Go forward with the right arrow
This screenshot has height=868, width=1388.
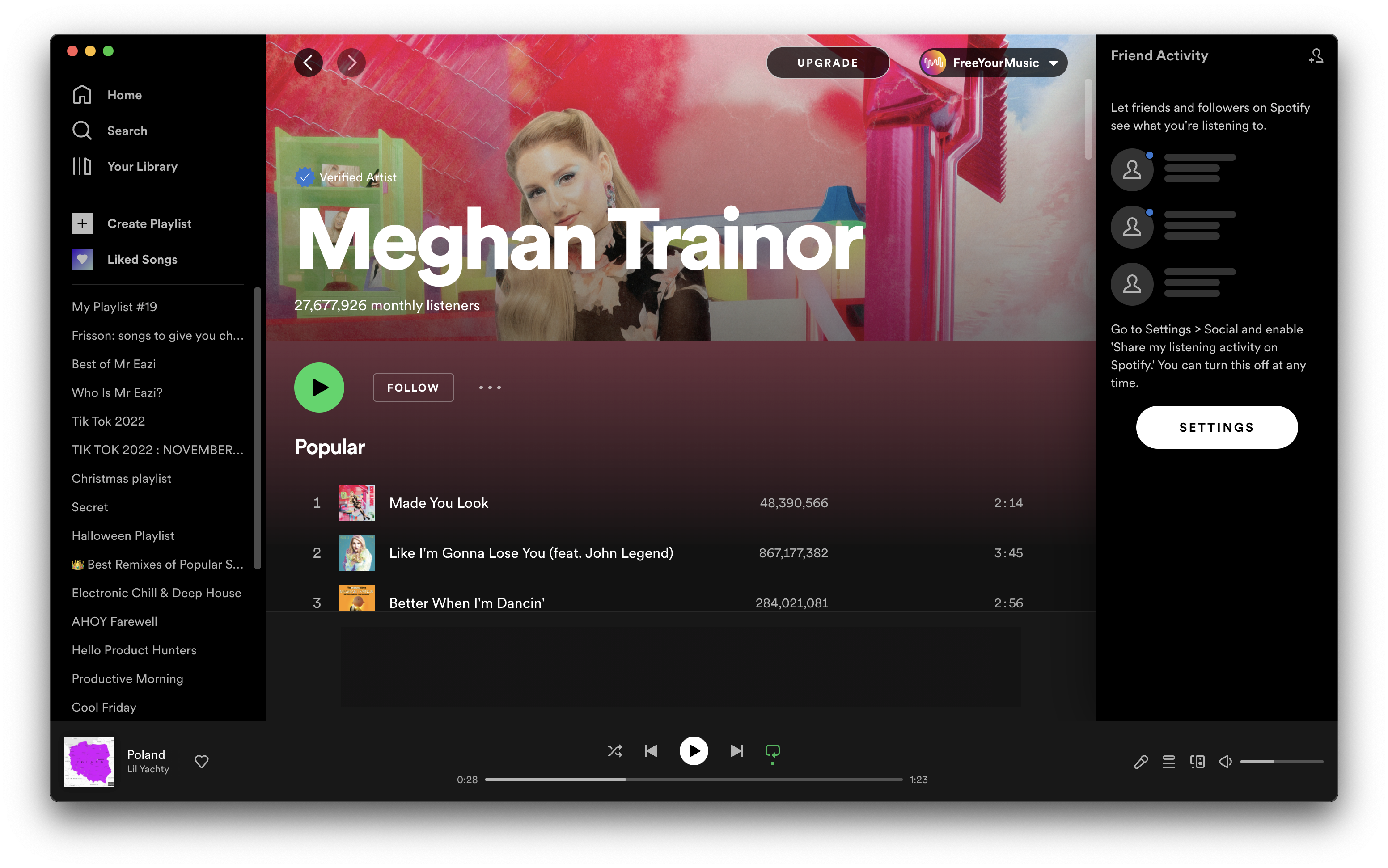pyautogui.click(x=351, y=63)
